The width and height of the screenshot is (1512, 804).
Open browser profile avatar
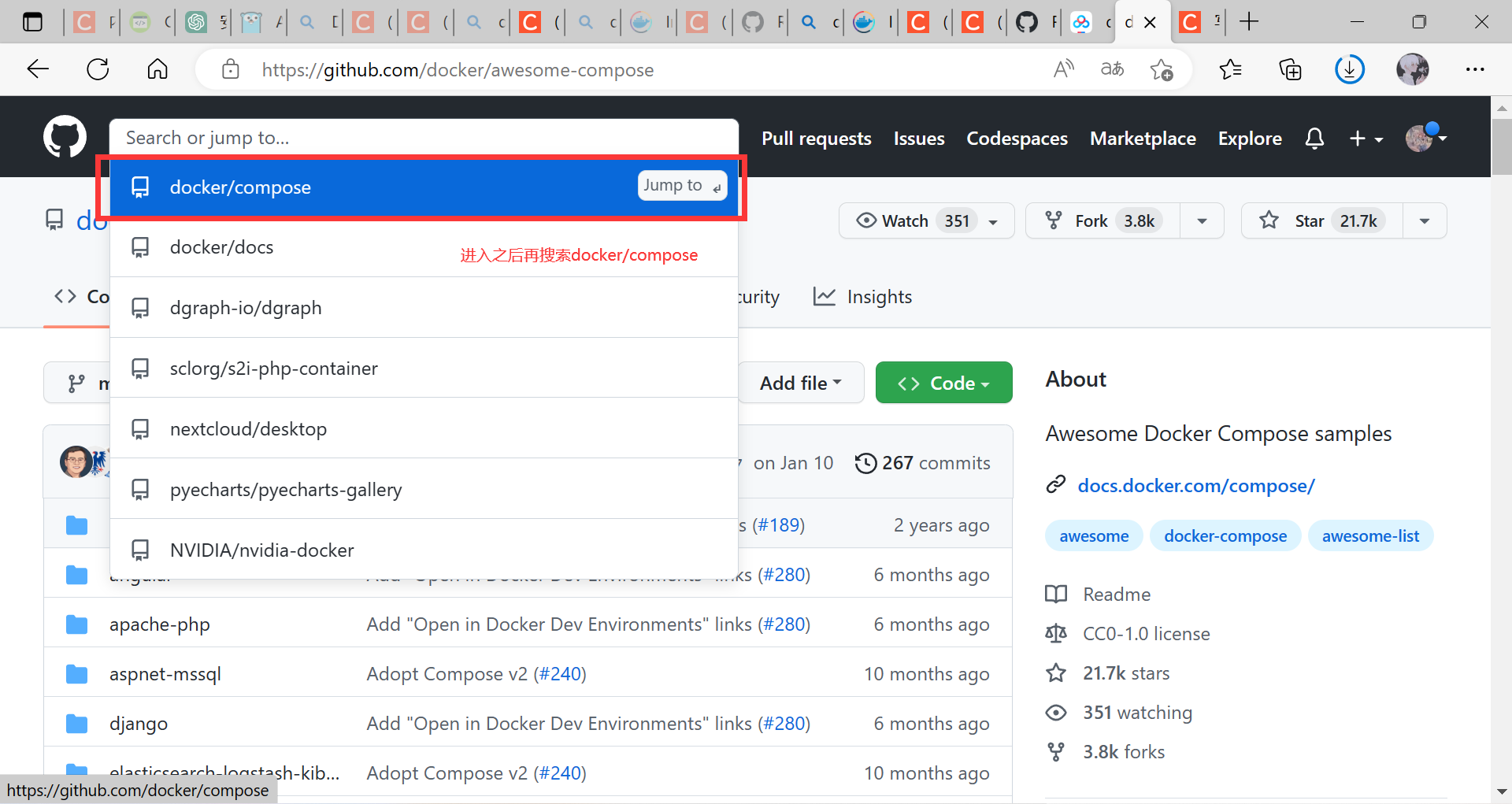1413,69
